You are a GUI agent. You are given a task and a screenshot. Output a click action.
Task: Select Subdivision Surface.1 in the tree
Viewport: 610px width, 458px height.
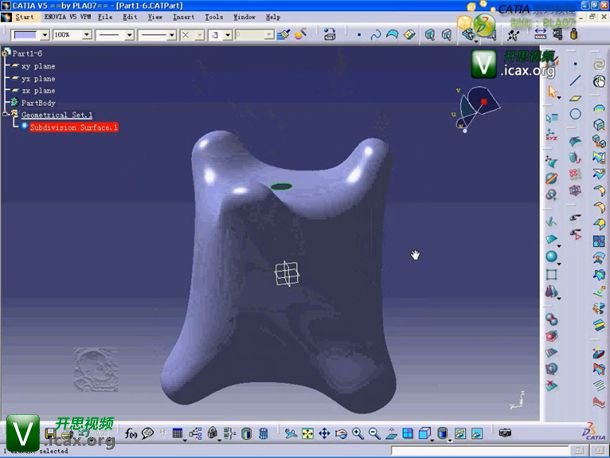click(73, 127)
